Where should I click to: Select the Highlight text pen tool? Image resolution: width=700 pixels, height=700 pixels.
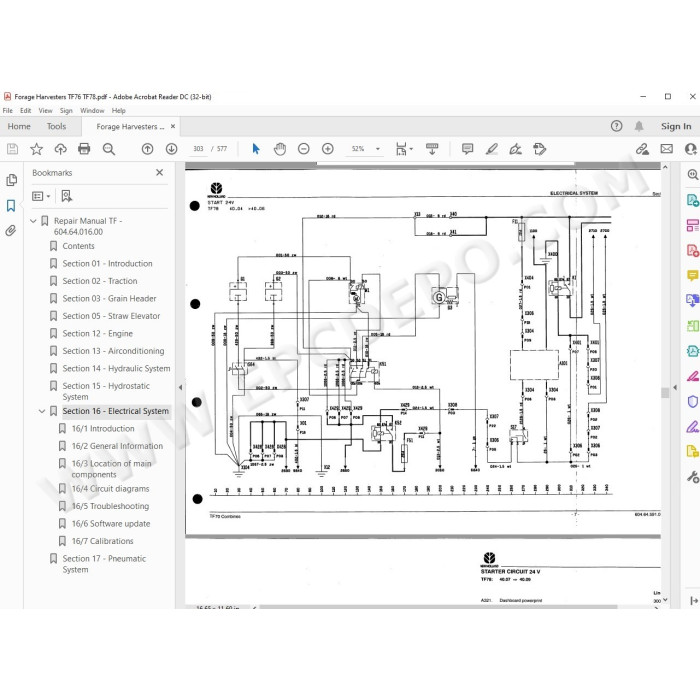coord(492,149)
